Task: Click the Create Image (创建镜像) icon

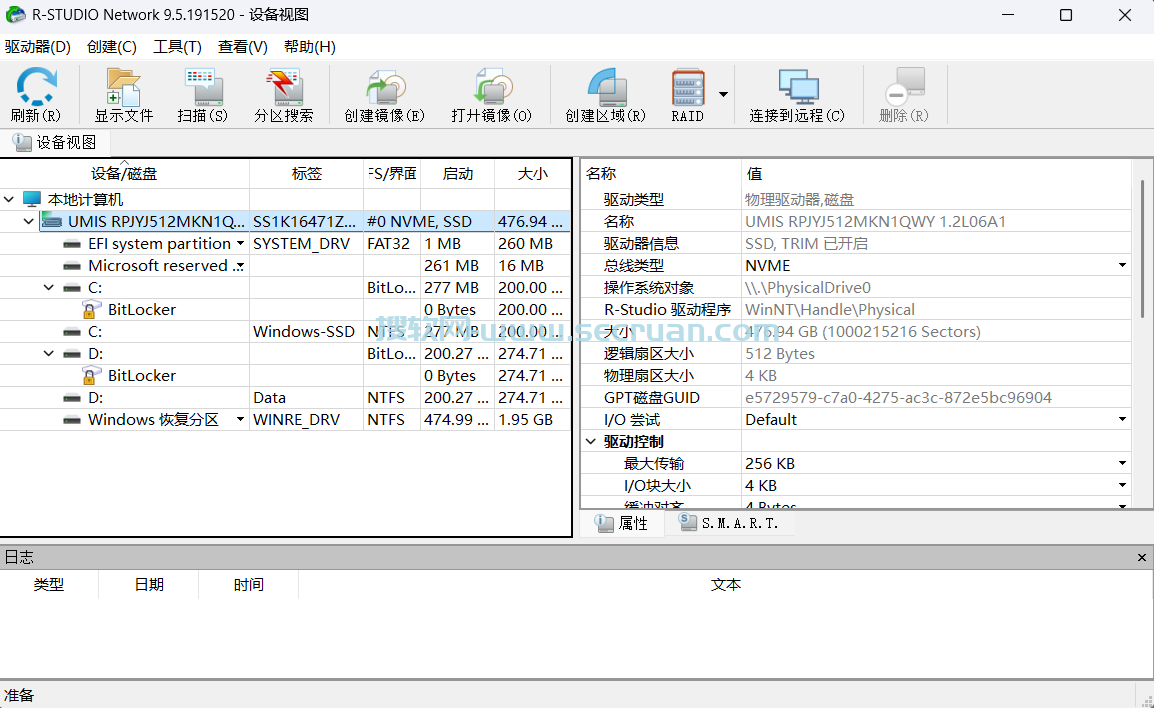Action: click(385, 87)
